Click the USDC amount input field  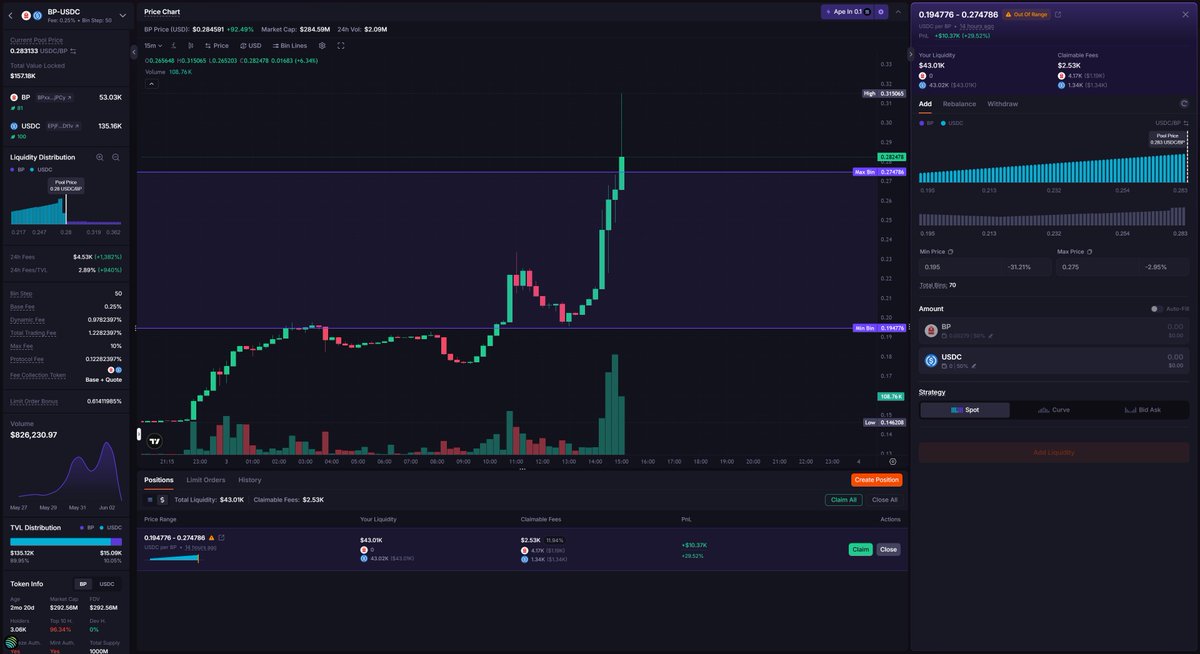(1054, 360)
